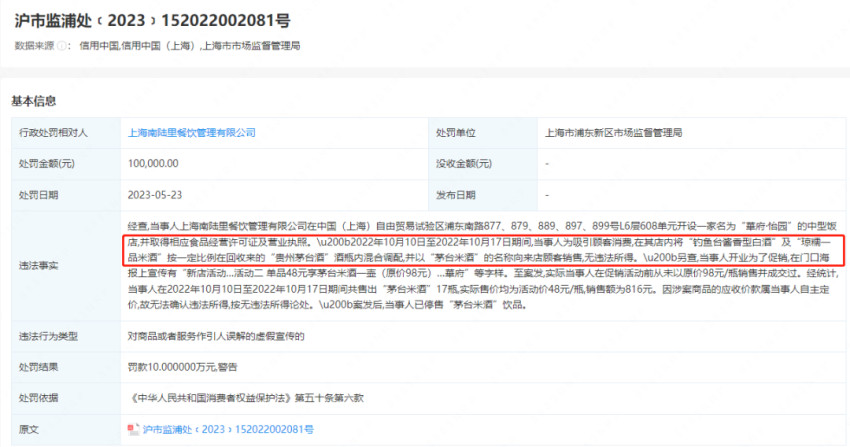
Task: Click the 发布日期 label cell
Action: 455,193
